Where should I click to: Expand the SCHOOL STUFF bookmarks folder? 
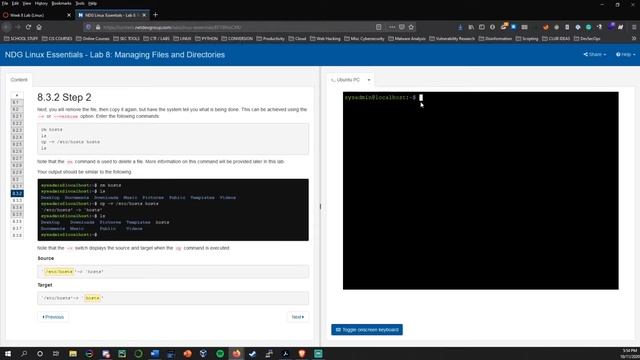point(20,38)
